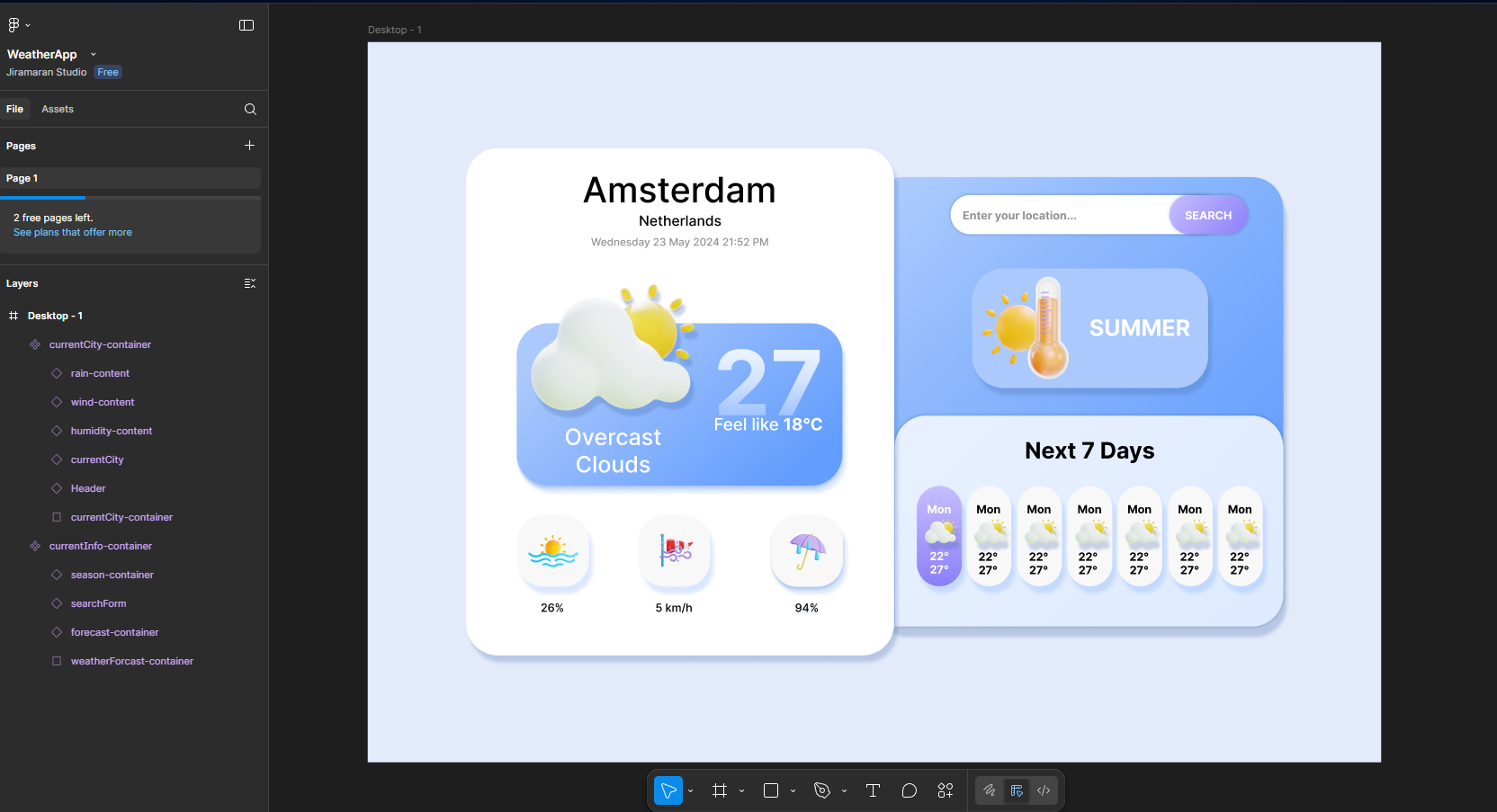Expand shape tools dropdown arrow
The width and height of the screenshot is (1497, 812).
point(793,791)
